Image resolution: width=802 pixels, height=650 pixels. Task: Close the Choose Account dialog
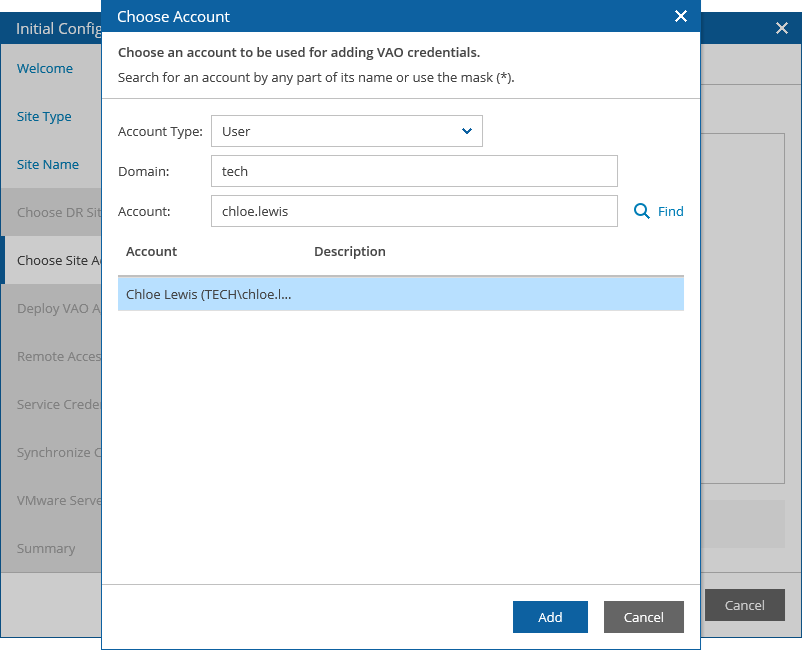(x=681, y=16)
